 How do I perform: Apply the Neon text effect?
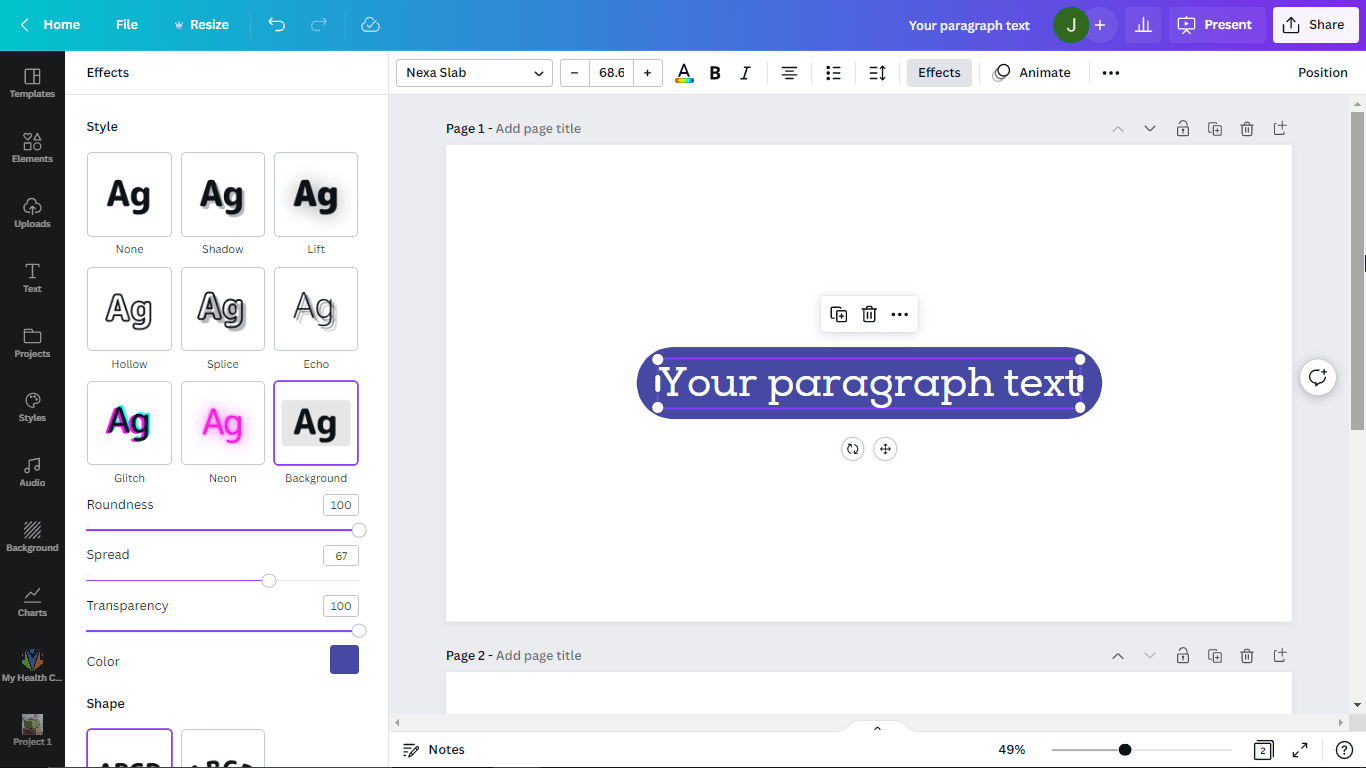click(x=222, y=423)
